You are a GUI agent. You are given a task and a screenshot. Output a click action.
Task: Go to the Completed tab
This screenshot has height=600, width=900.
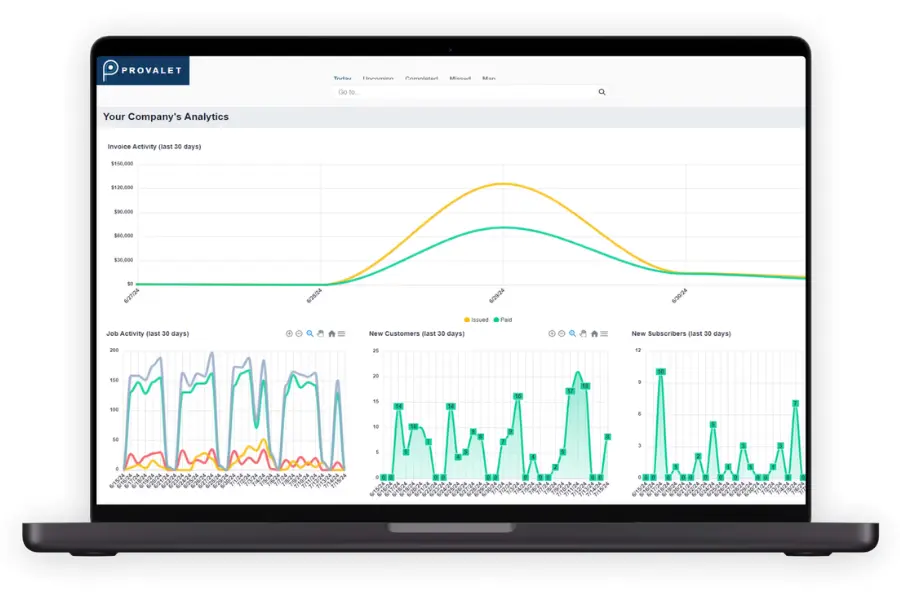[421, 78]
